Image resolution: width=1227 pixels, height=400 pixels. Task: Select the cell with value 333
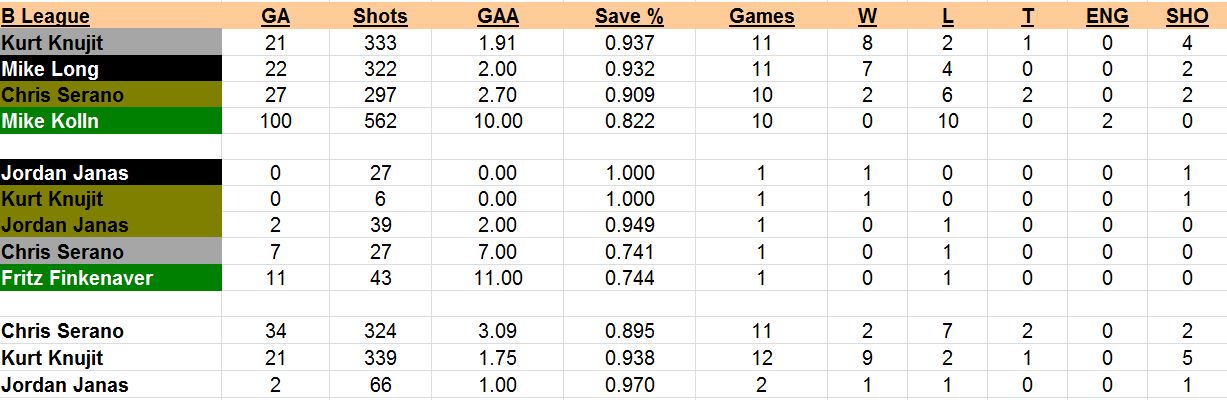tap(380, 43)
